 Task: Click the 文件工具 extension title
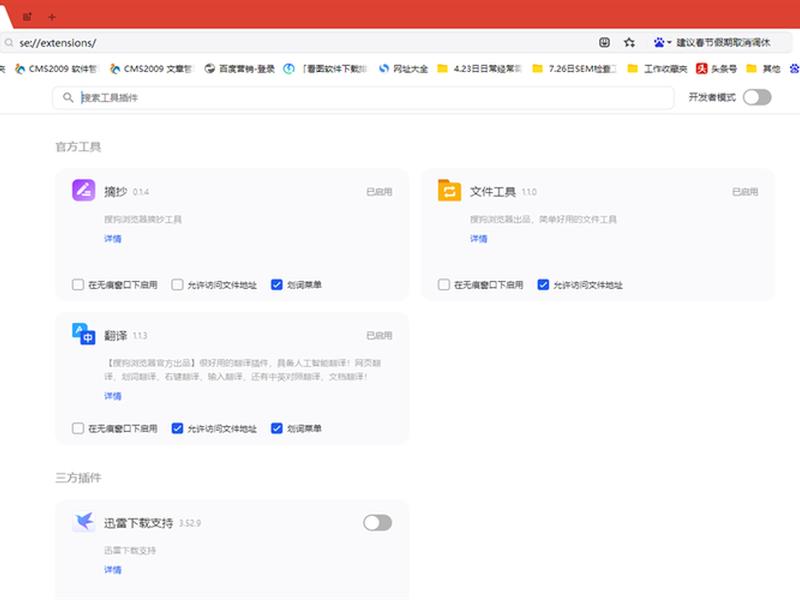[493, 192]
